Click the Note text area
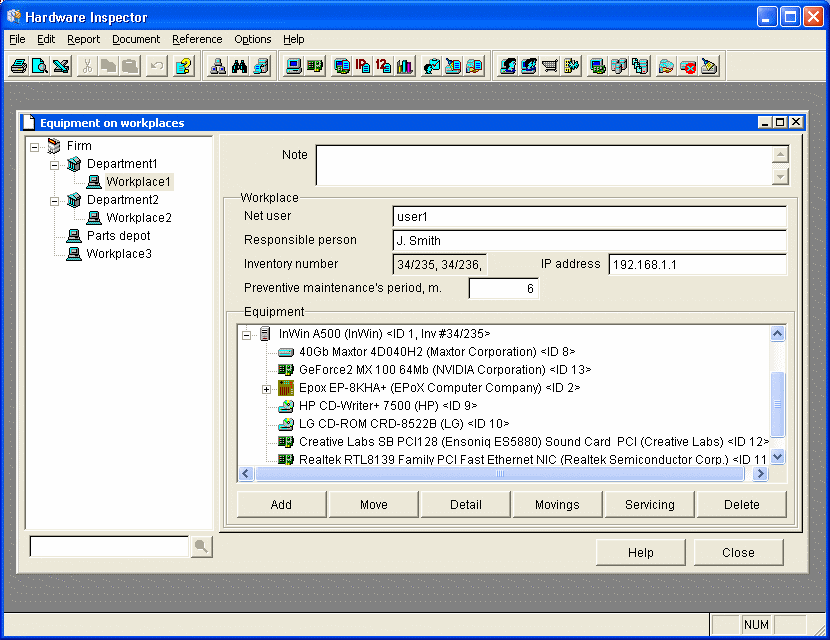Screen dimensions: 830x640 click(x=545, y=165)
